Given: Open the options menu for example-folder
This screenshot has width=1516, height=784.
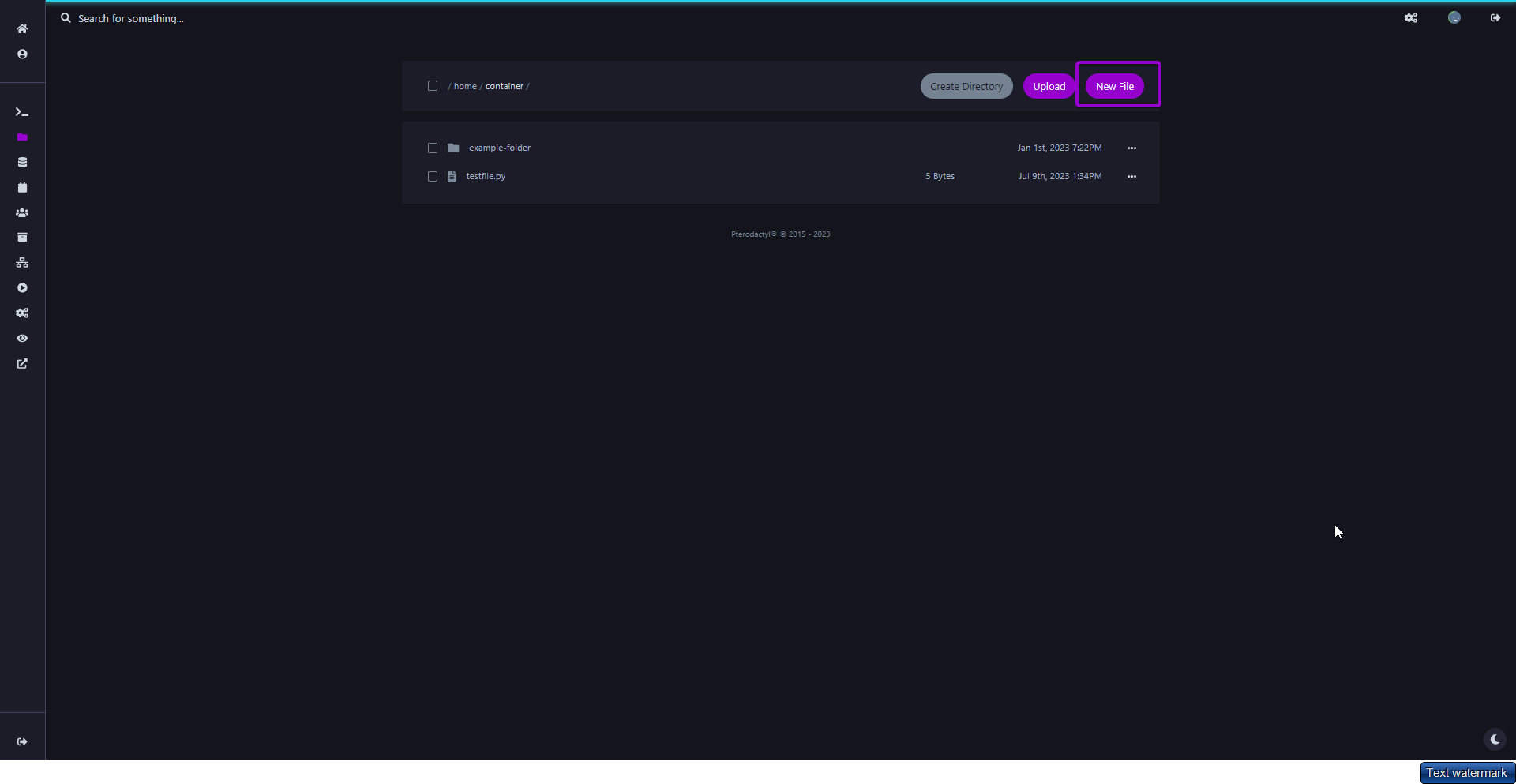Looking at the screenshot, I should 1131,148.
